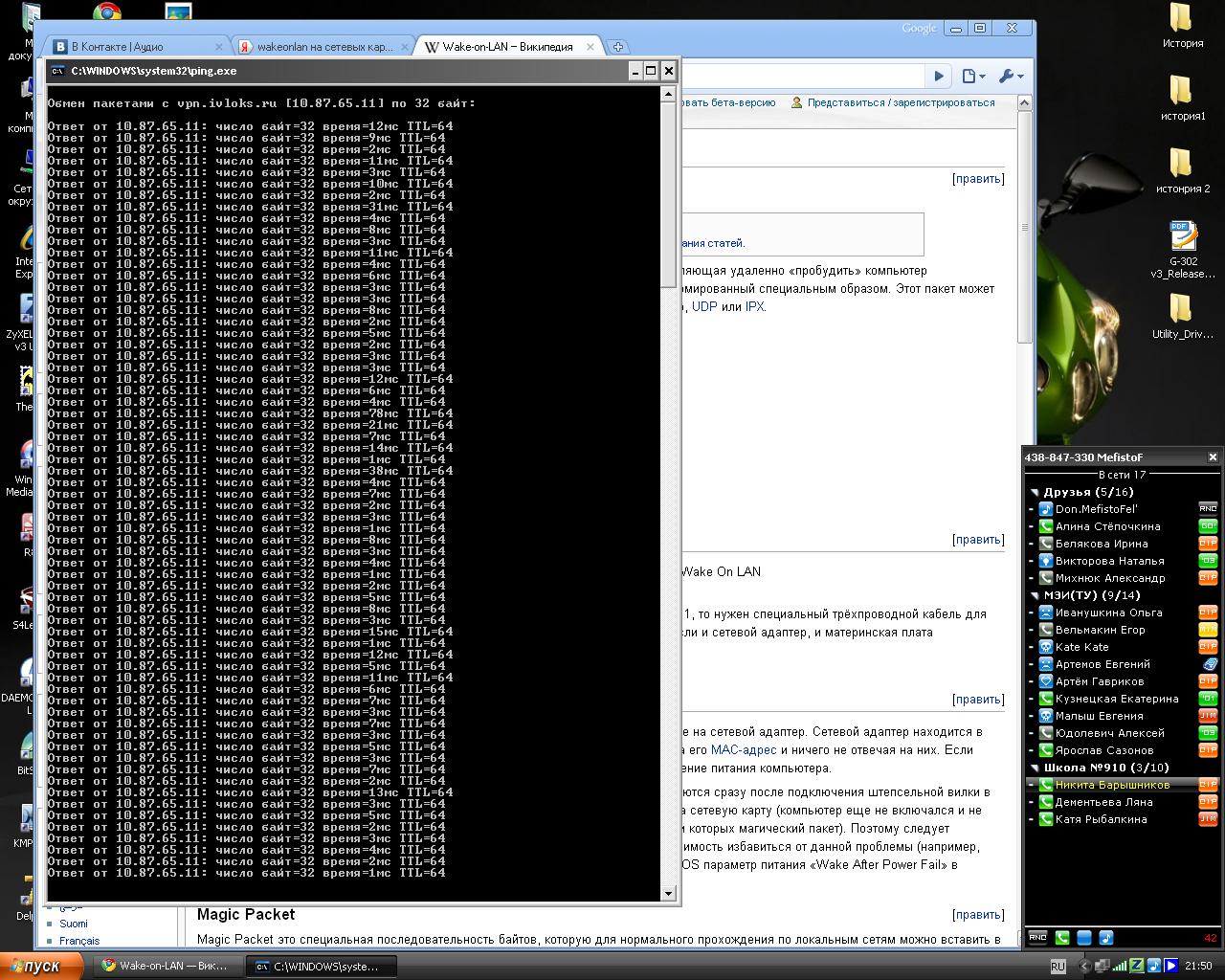Select contact Катя Рыбалкина

1102,819
